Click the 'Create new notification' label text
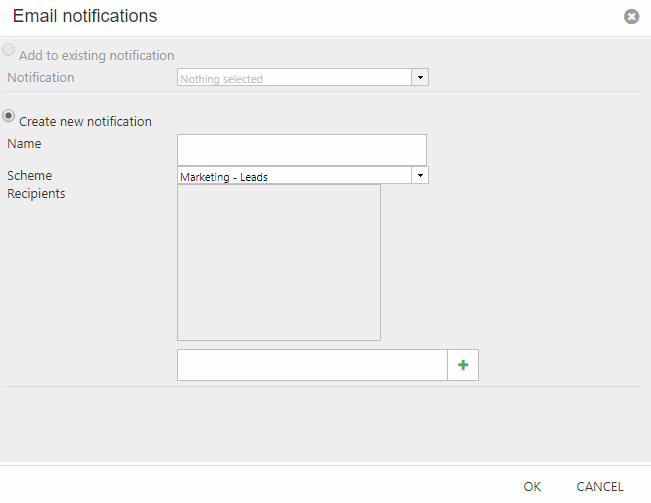This screenshot has height=503, width=651. click(85, 122)
